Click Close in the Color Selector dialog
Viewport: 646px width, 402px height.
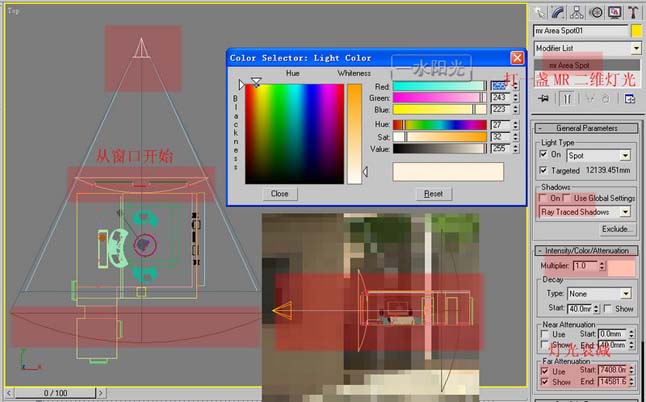tap(280, 194)
